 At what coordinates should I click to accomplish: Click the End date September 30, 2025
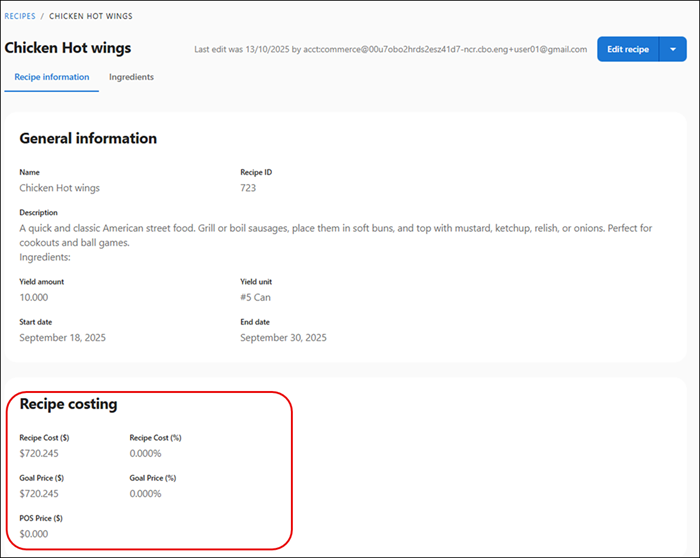point(283,337)
